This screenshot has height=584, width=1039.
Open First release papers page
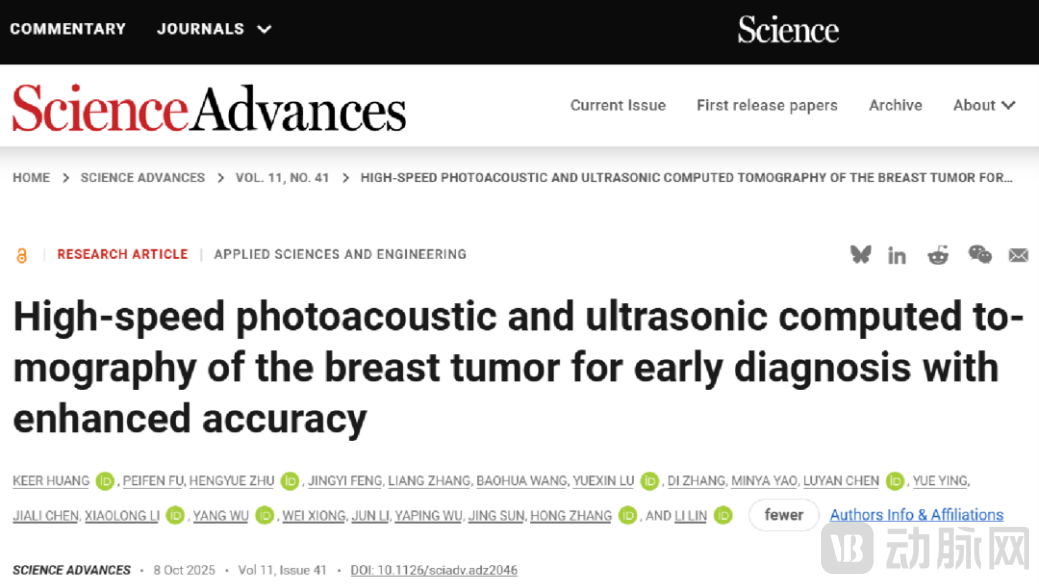tap(767, 105)
